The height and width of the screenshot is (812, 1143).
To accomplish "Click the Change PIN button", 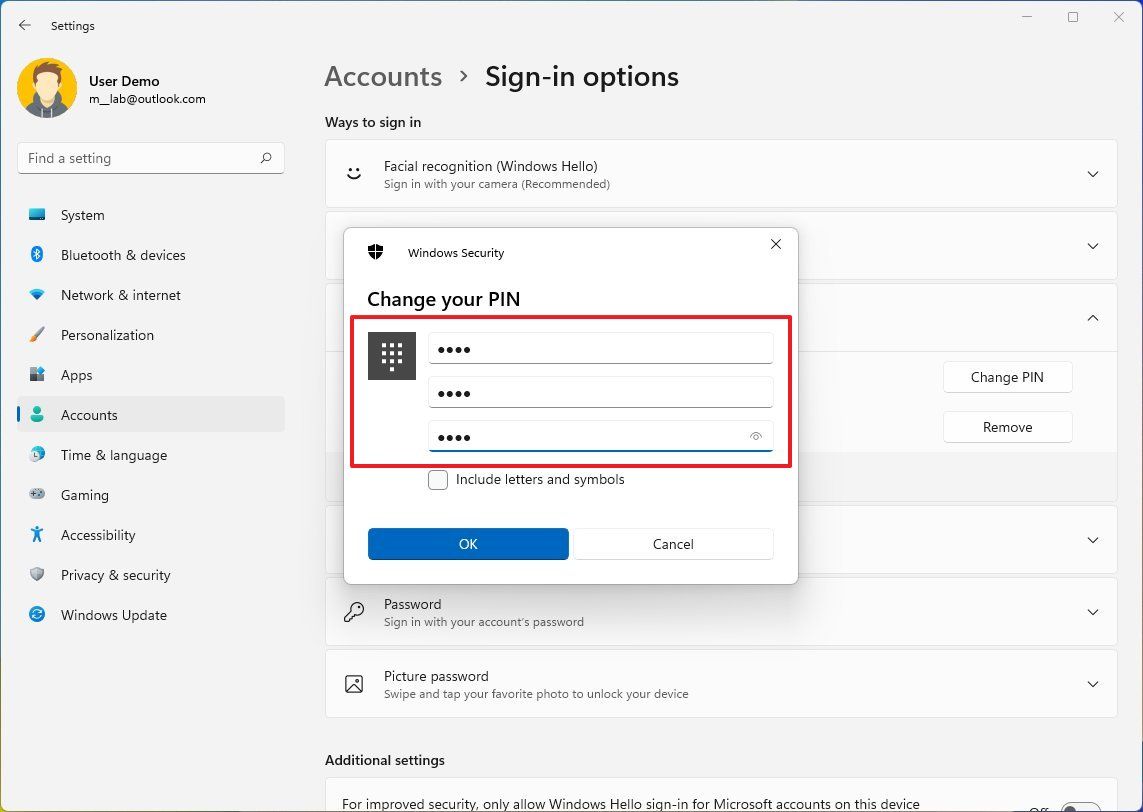I will pos(1007,377).
